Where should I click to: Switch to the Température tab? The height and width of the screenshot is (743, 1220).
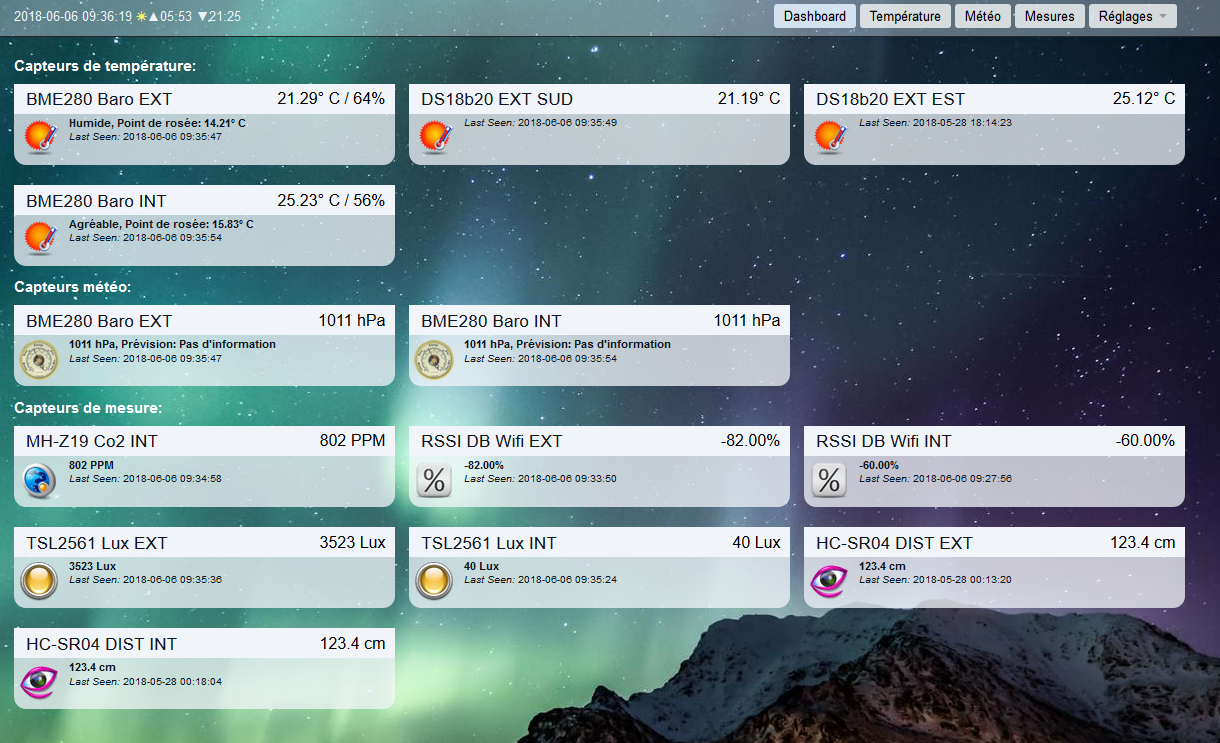coord(905,16)
